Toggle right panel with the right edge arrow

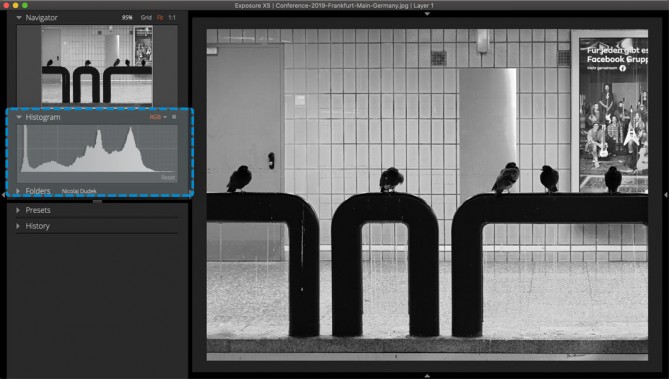tap(666, 195)
